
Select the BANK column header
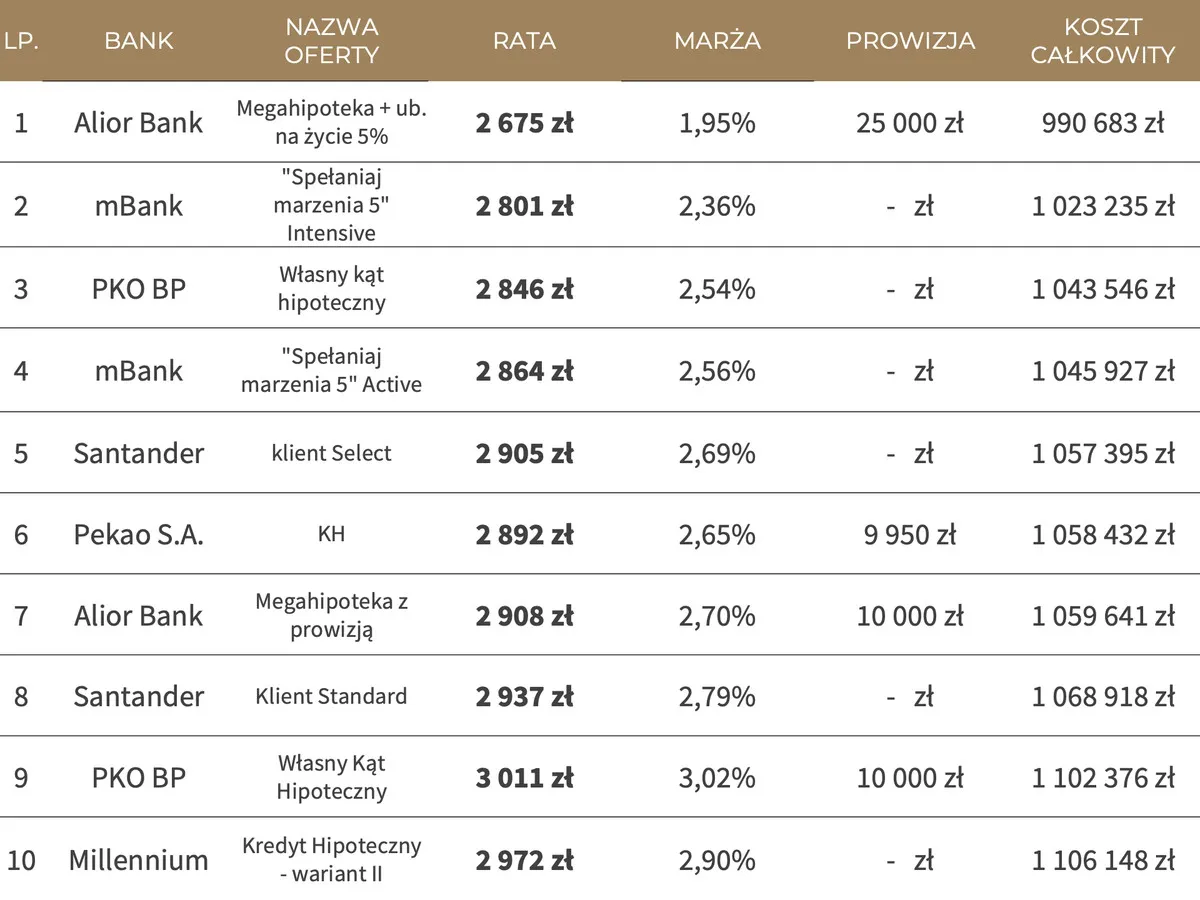click(x=139, y=41)
